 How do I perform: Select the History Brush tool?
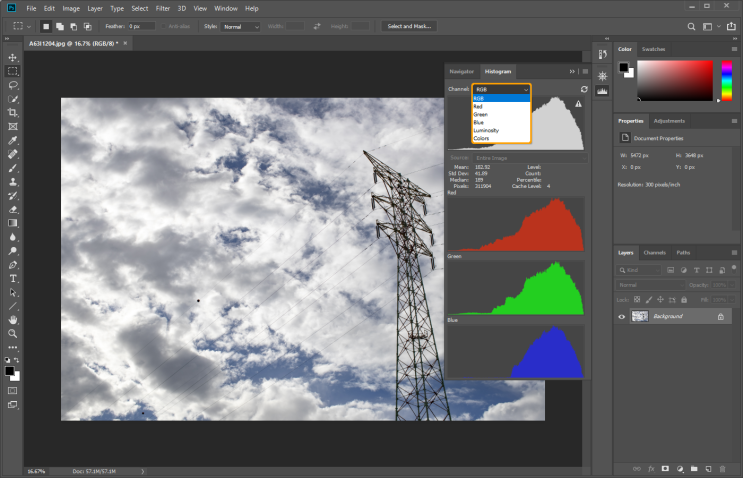pos(13,196)
